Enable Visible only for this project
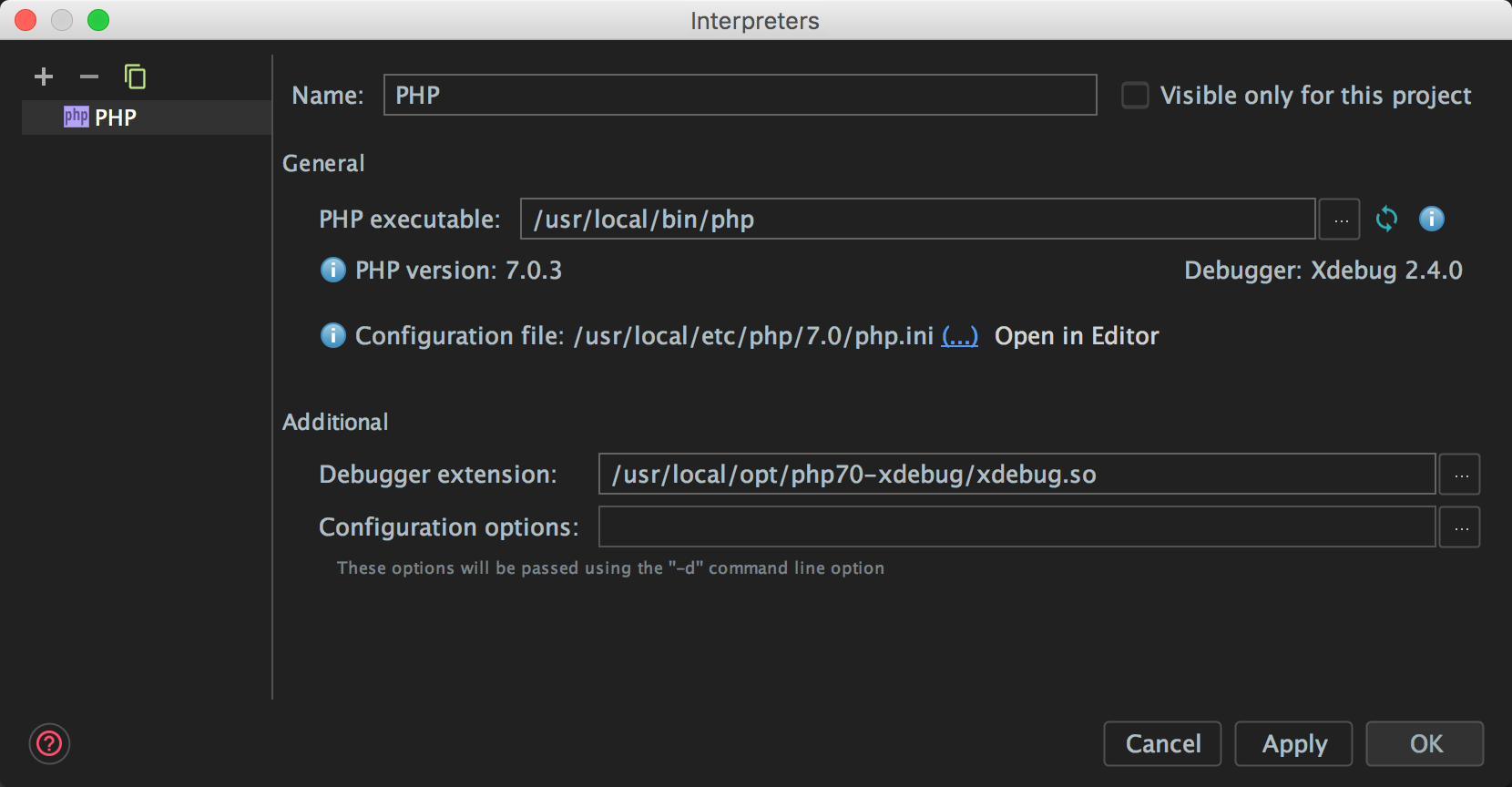The height and width of the screenshot is (787, 1512). tap(1135, 96)
